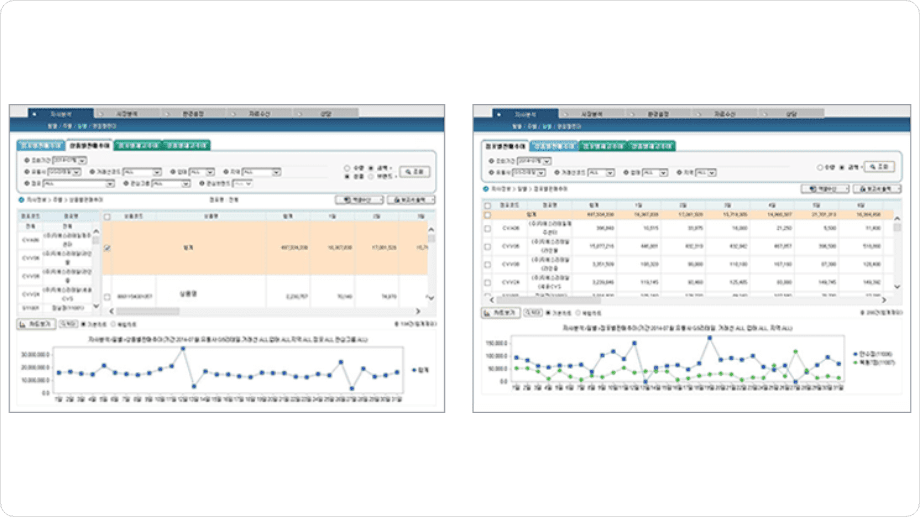Click the chart view icon button above right chart

(500, 313)
